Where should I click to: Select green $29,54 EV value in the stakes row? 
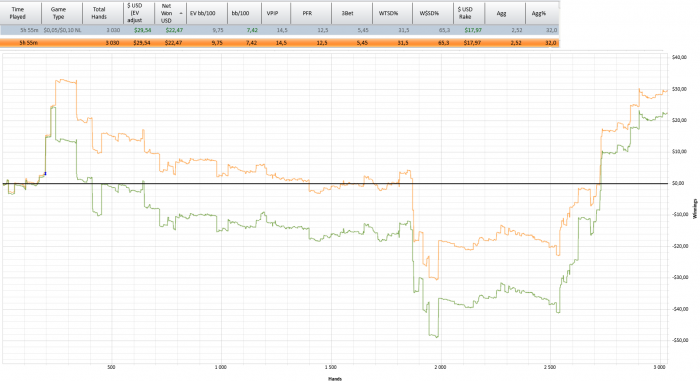pyautogui.click(x=142, y=30)
